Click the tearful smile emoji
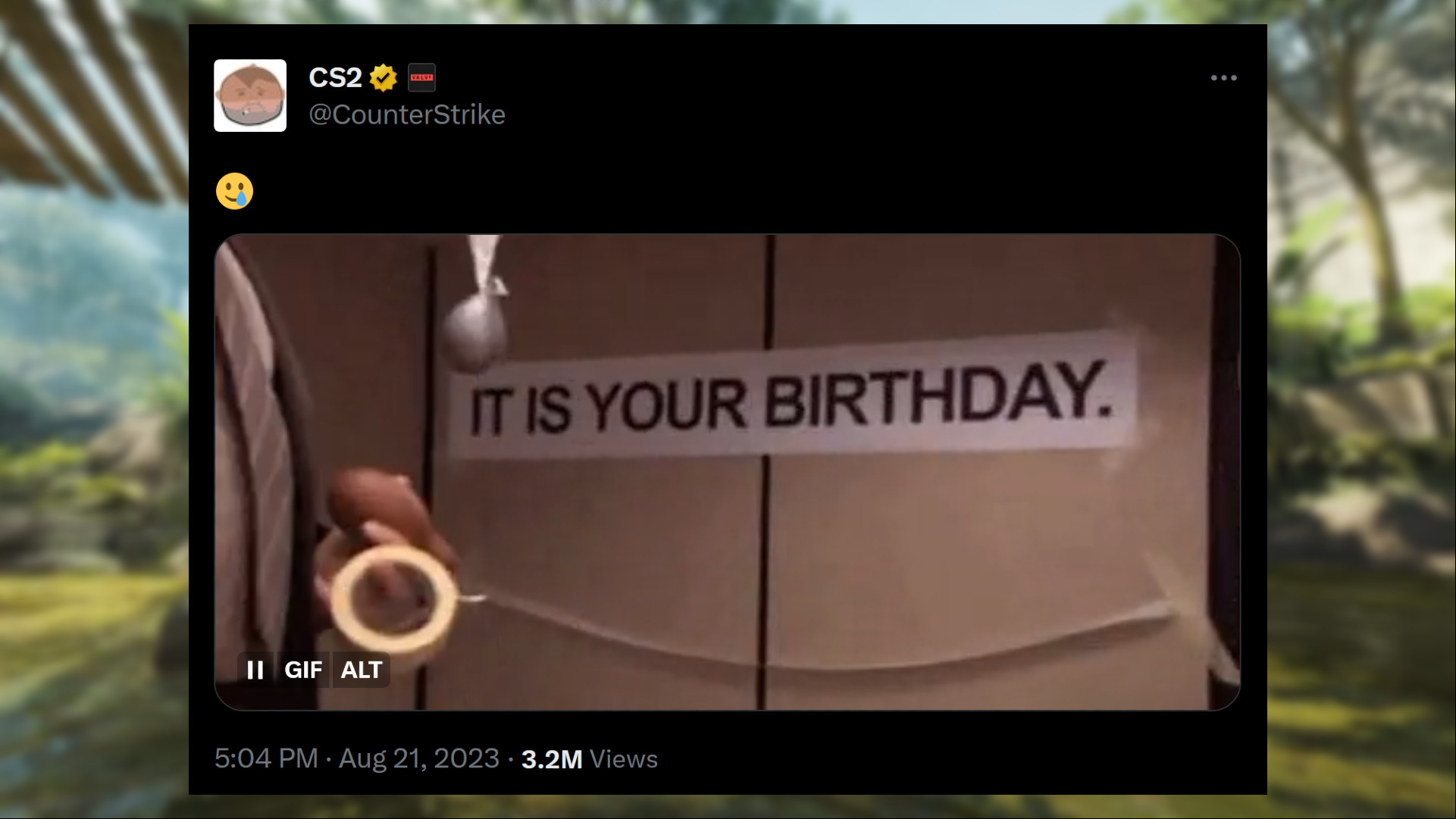The height and width of the screenshot is (819, 1456). [x=234, y=191]
